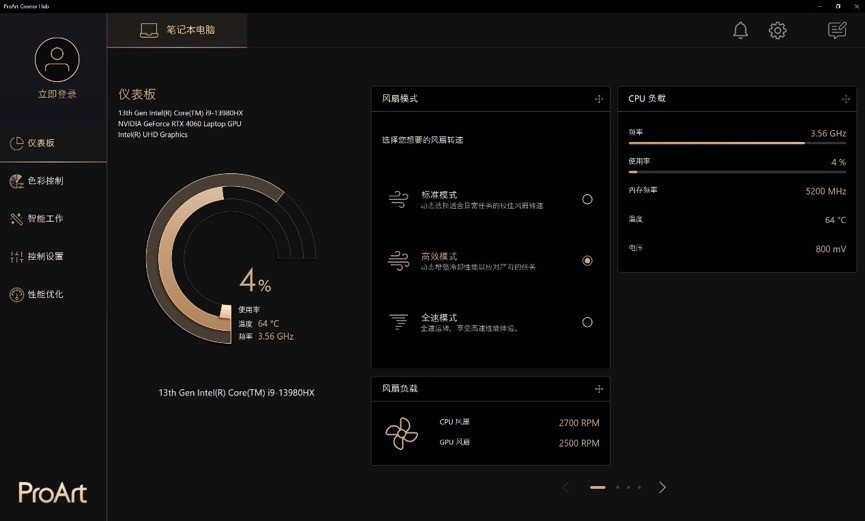Click the magic wand smart work icon

[x=17, y=219]
